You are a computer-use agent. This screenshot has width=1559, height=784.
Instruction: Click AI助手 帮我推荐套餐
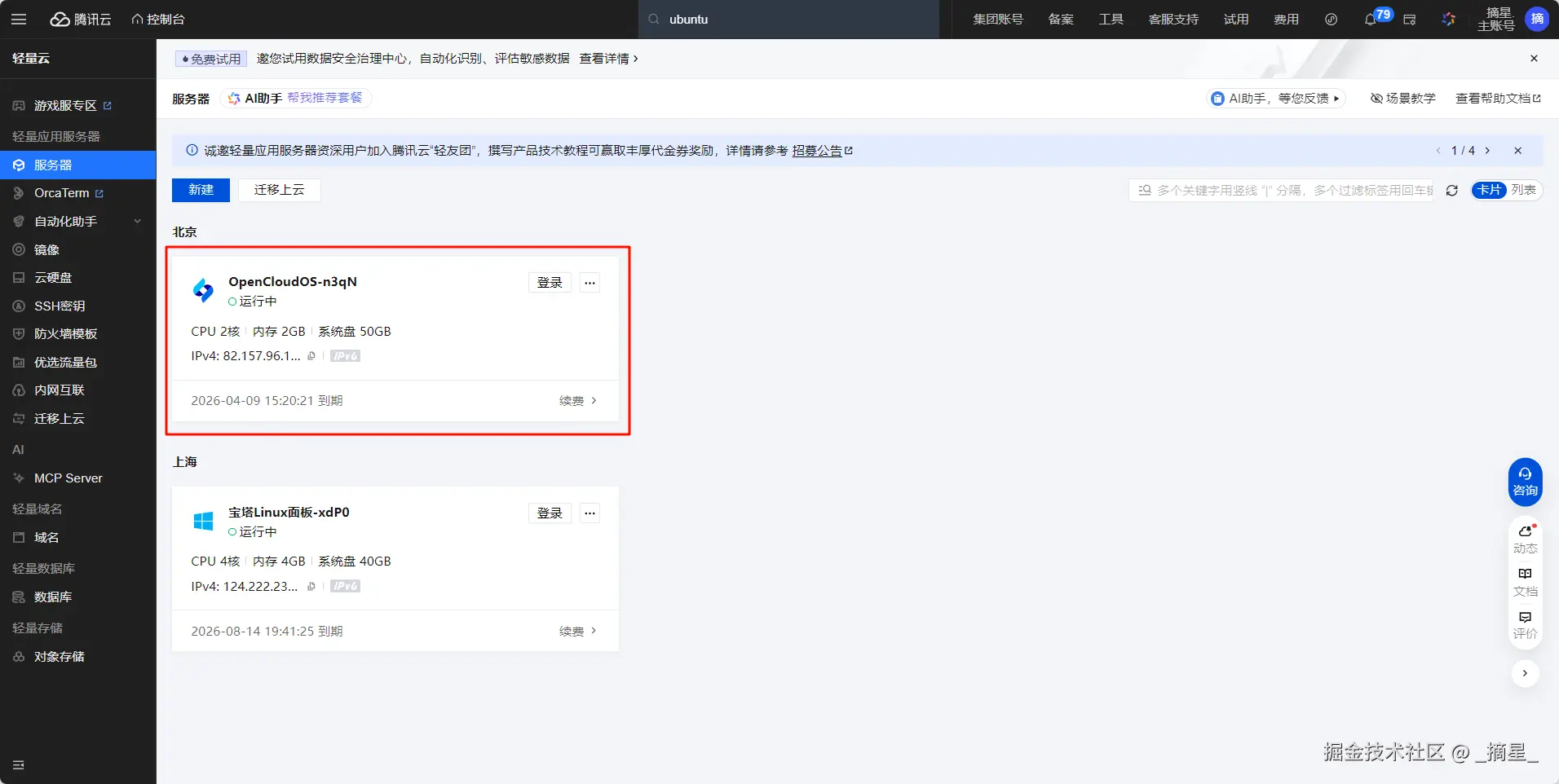(x=296, y=99)
